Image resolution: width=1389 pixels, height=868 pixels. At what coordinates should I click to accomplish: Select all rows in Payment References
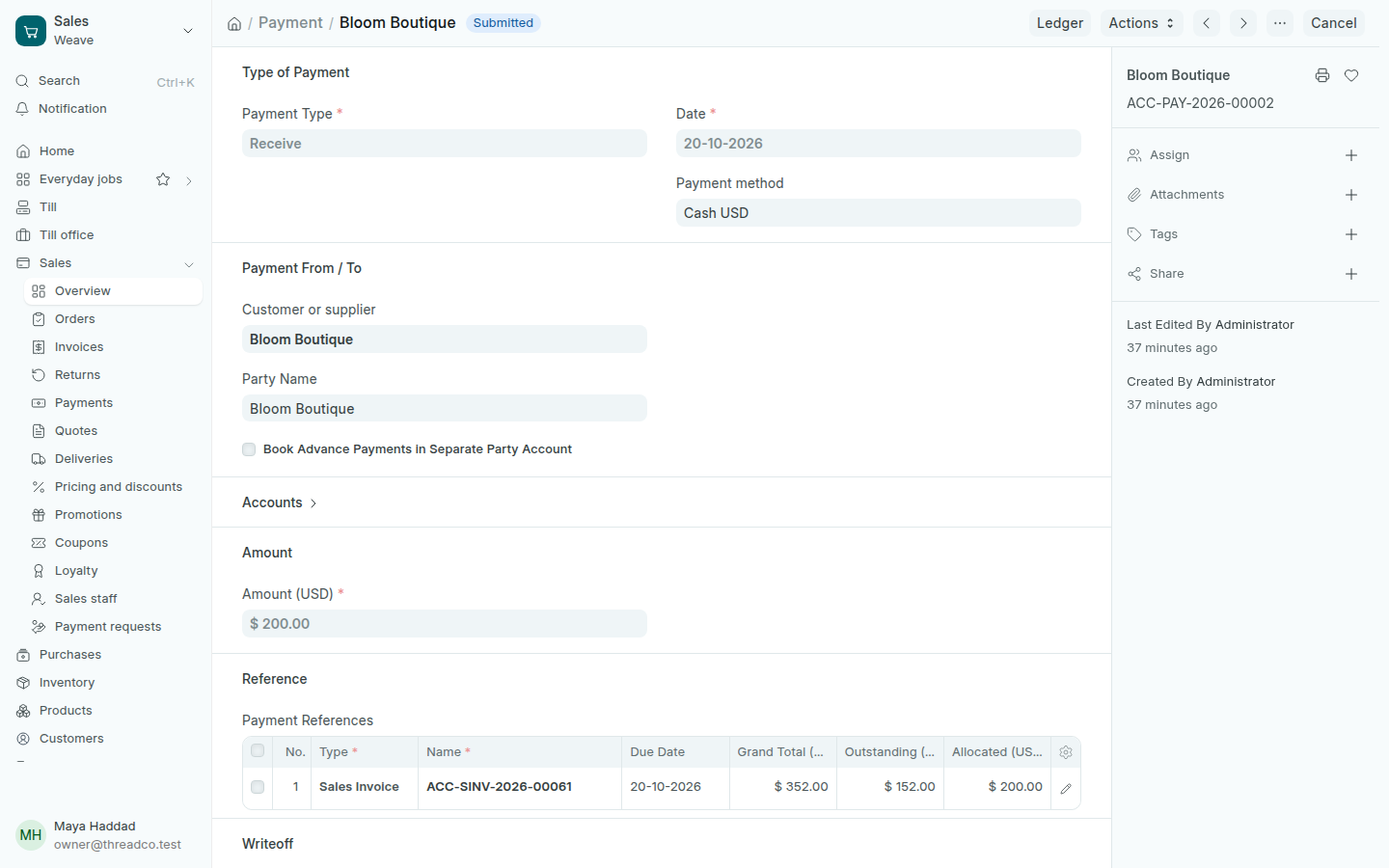(x=258, y=750)
